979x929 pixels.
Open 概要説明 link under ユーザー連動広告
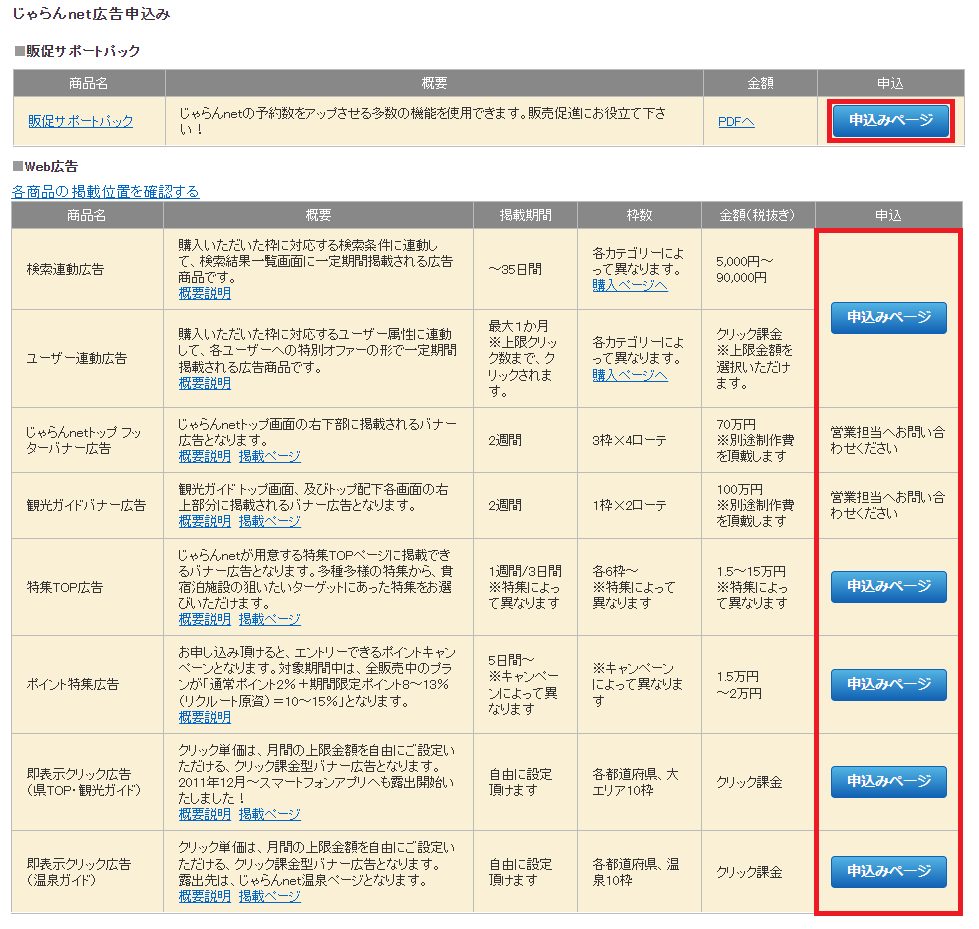(x=204, y=383)
